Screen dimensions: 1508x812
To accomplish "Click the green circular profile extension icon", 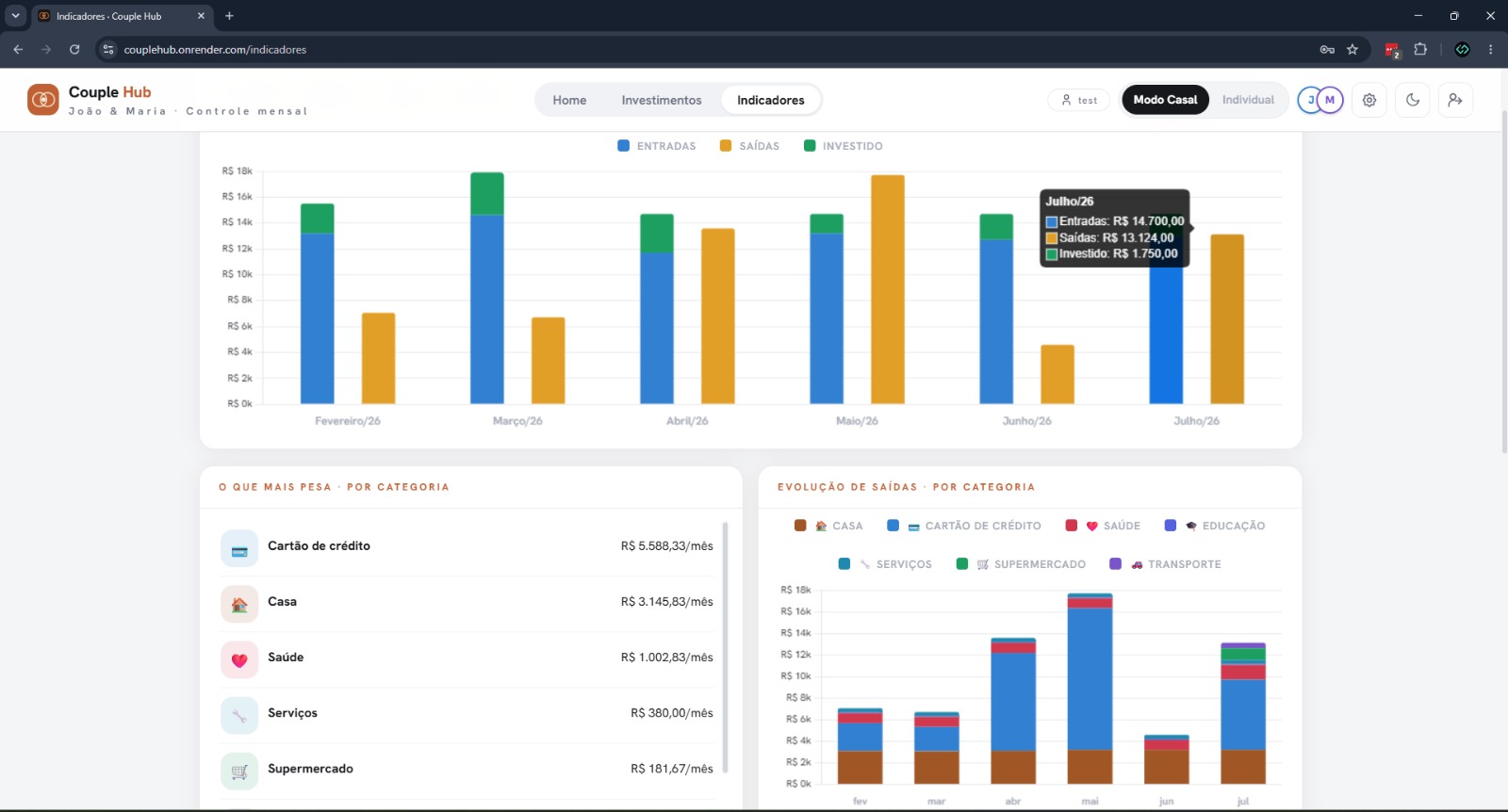I will [x=1463, y=49].
